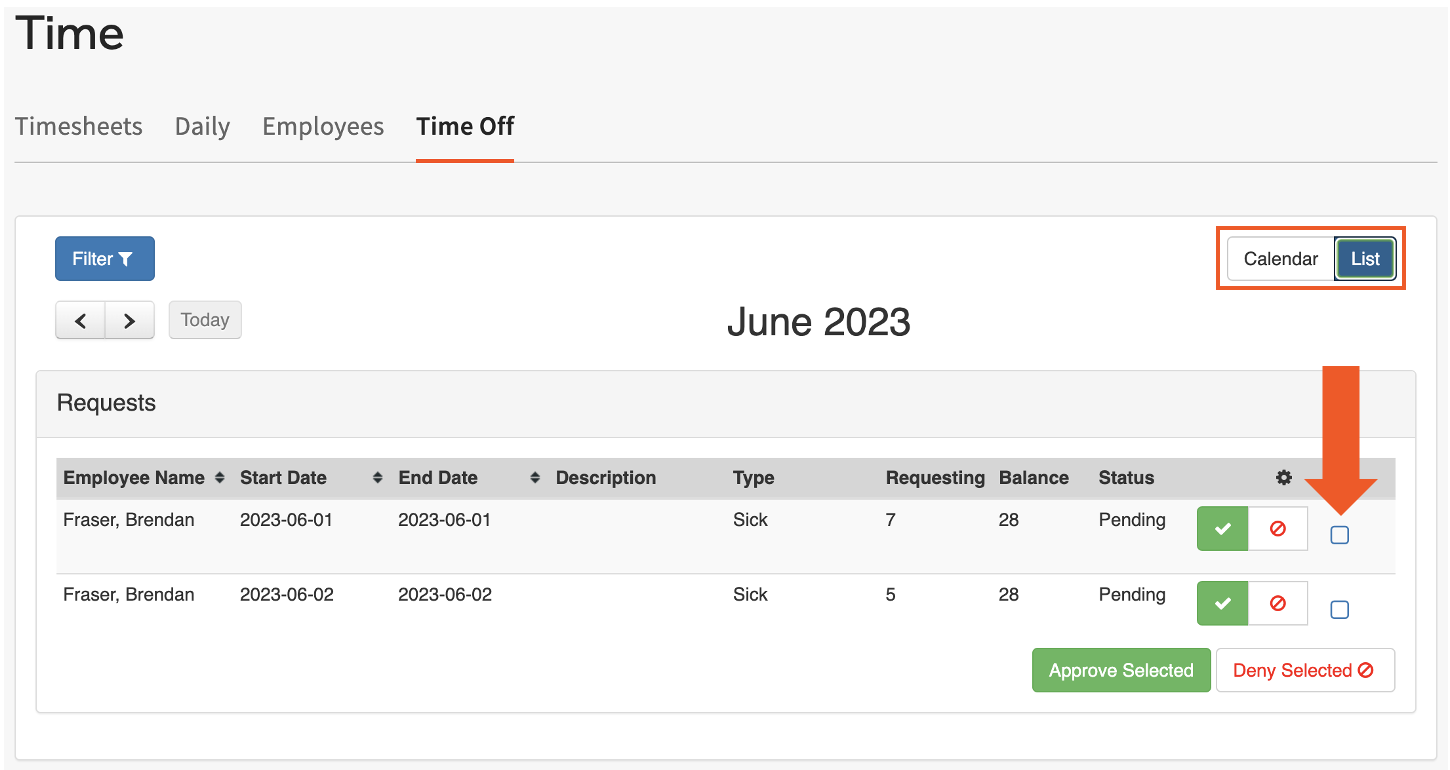Deny the 2023-06-02 sick request
Screen dimensions: 1450x770
click(x=1278, y=604)
